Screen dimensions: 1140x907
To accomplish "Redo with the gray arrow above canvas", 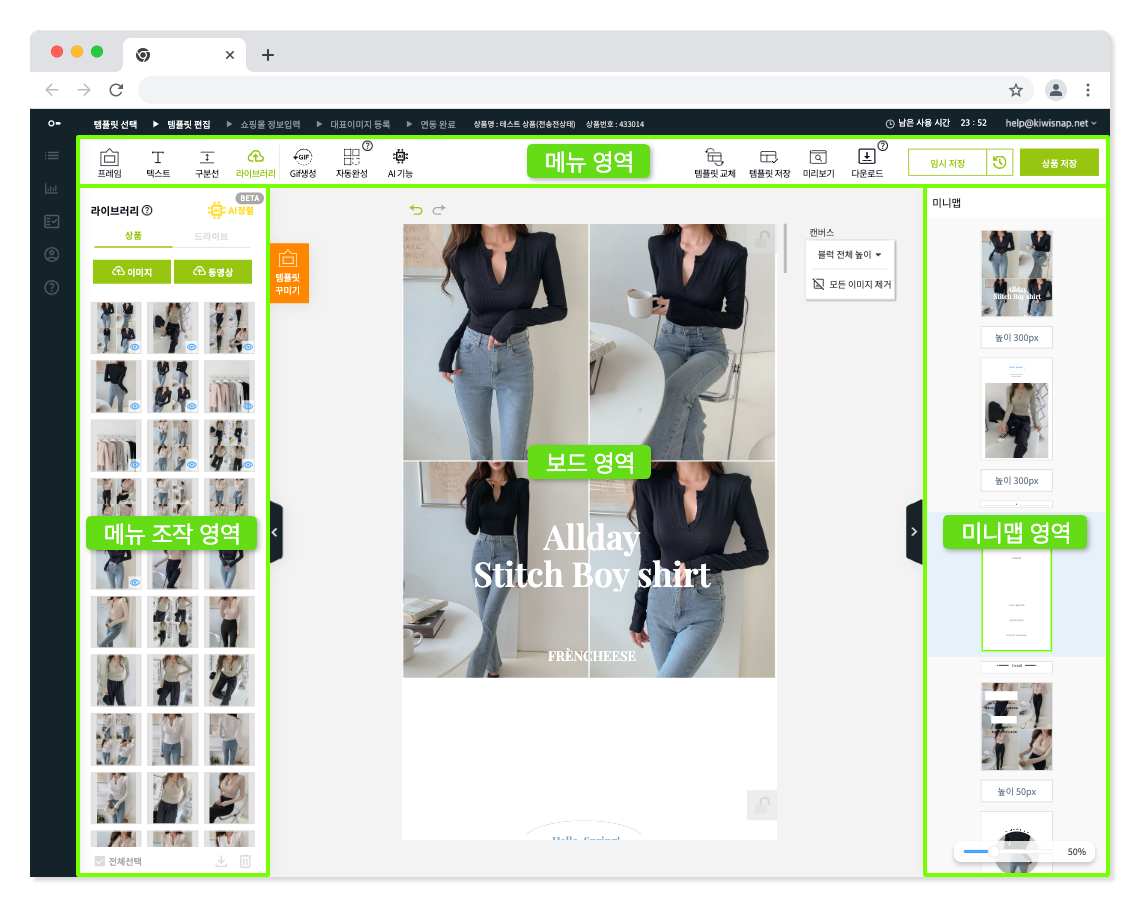I will tap(438, 209).
